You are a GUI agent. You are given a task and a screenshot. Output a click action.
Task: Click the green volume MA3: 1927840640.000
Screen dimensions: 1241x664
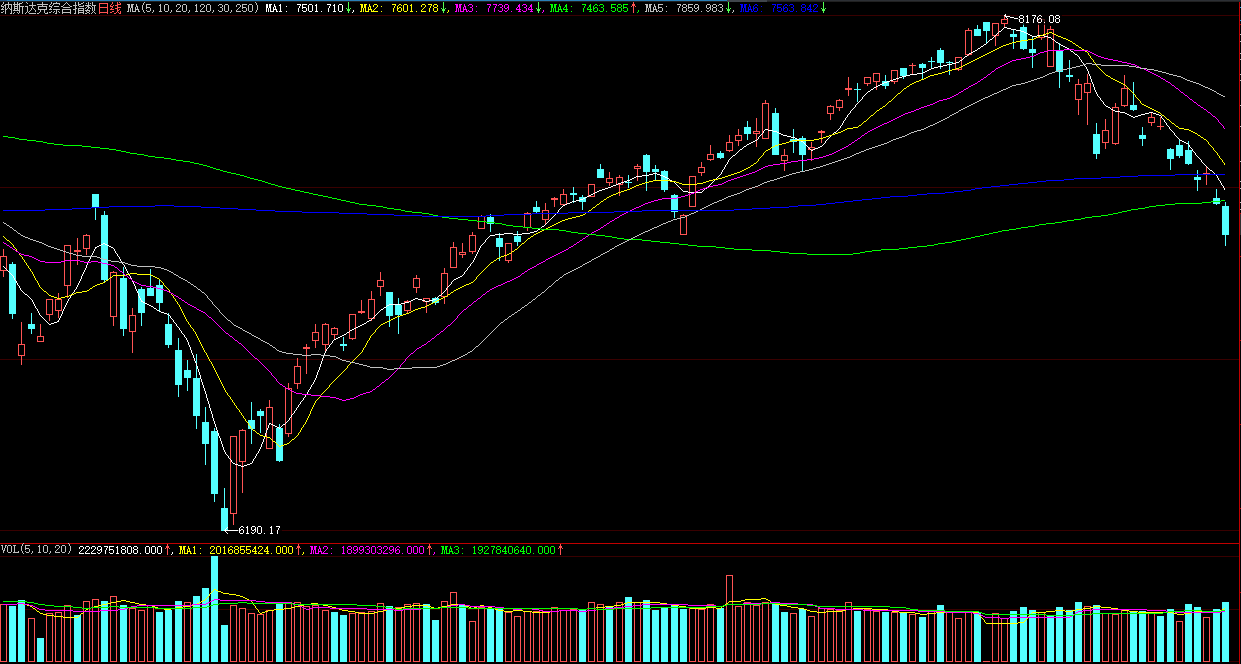[x=500, y=549]
